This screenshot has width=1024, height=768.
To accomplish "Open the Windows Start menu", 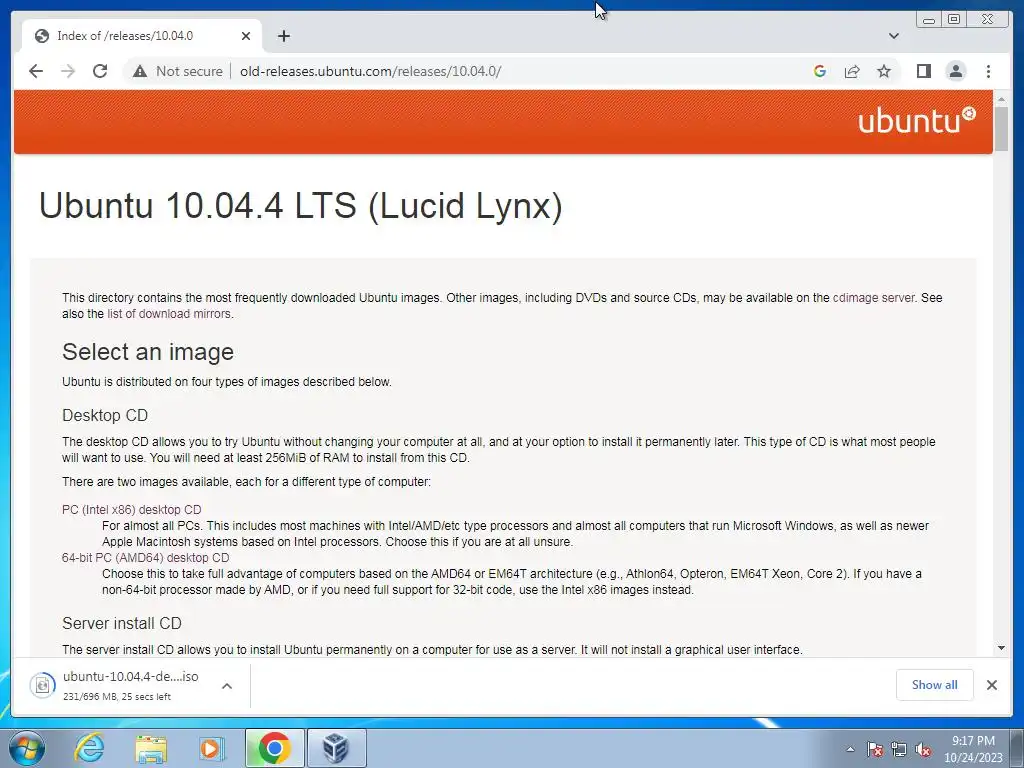I will 27,748.
